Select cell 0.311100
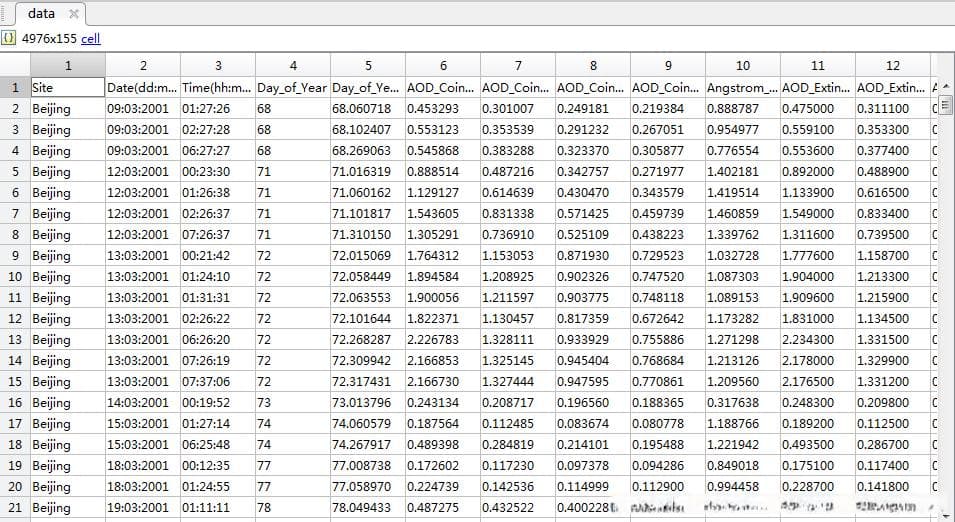Viewport: 955px width, 522px height. (x=893, y=108)
